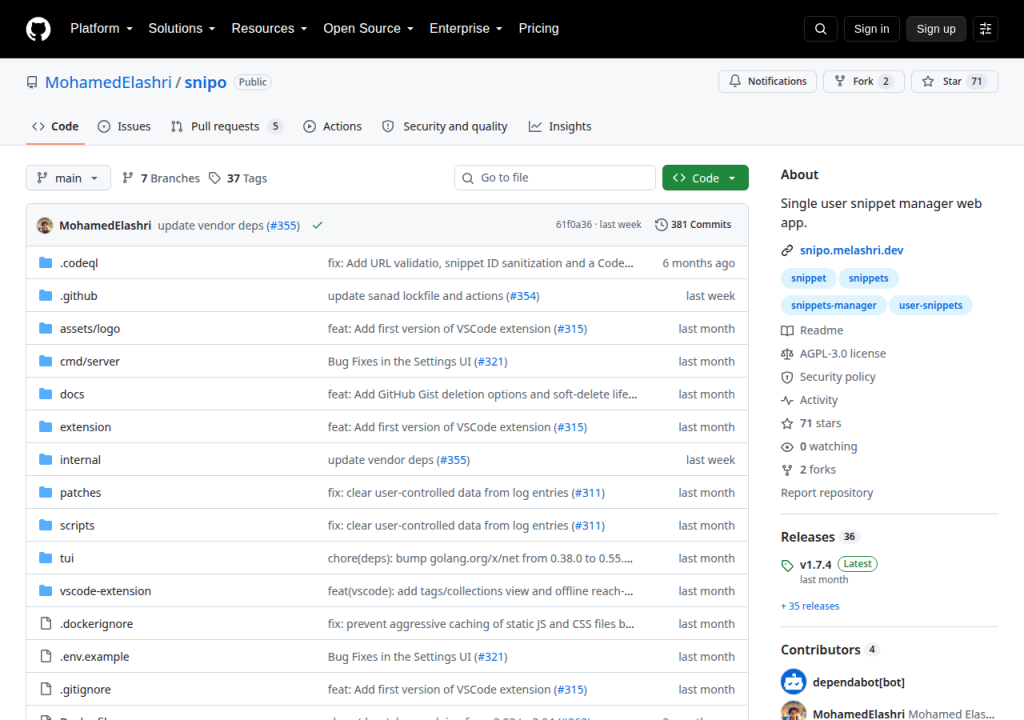This screenshot has height=720, width=1024.
Task: Open commit hash 61f0a36
Action: point(574,225)
